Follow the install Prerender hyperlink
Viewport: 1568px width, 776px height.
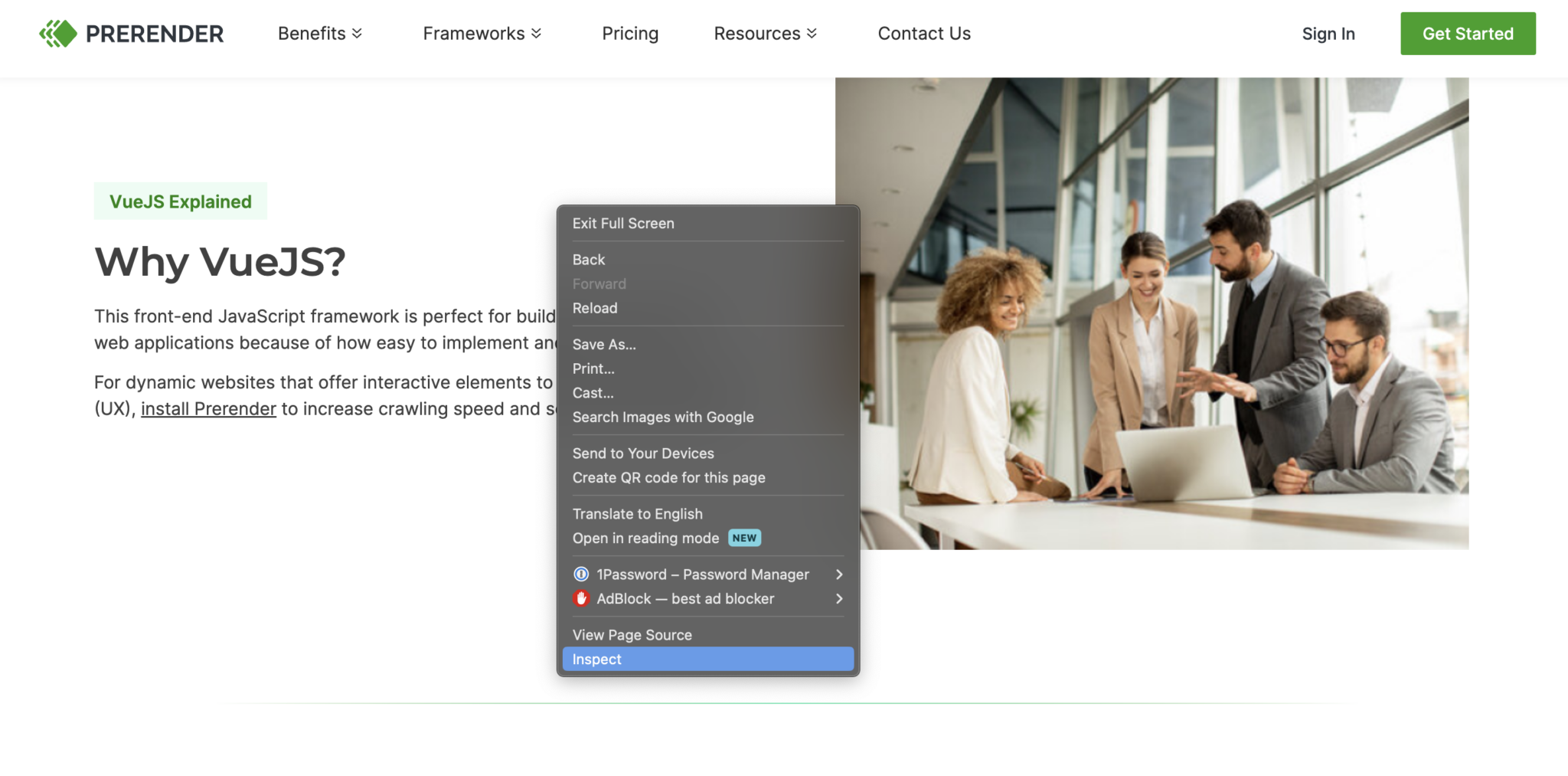pos(208,409)
